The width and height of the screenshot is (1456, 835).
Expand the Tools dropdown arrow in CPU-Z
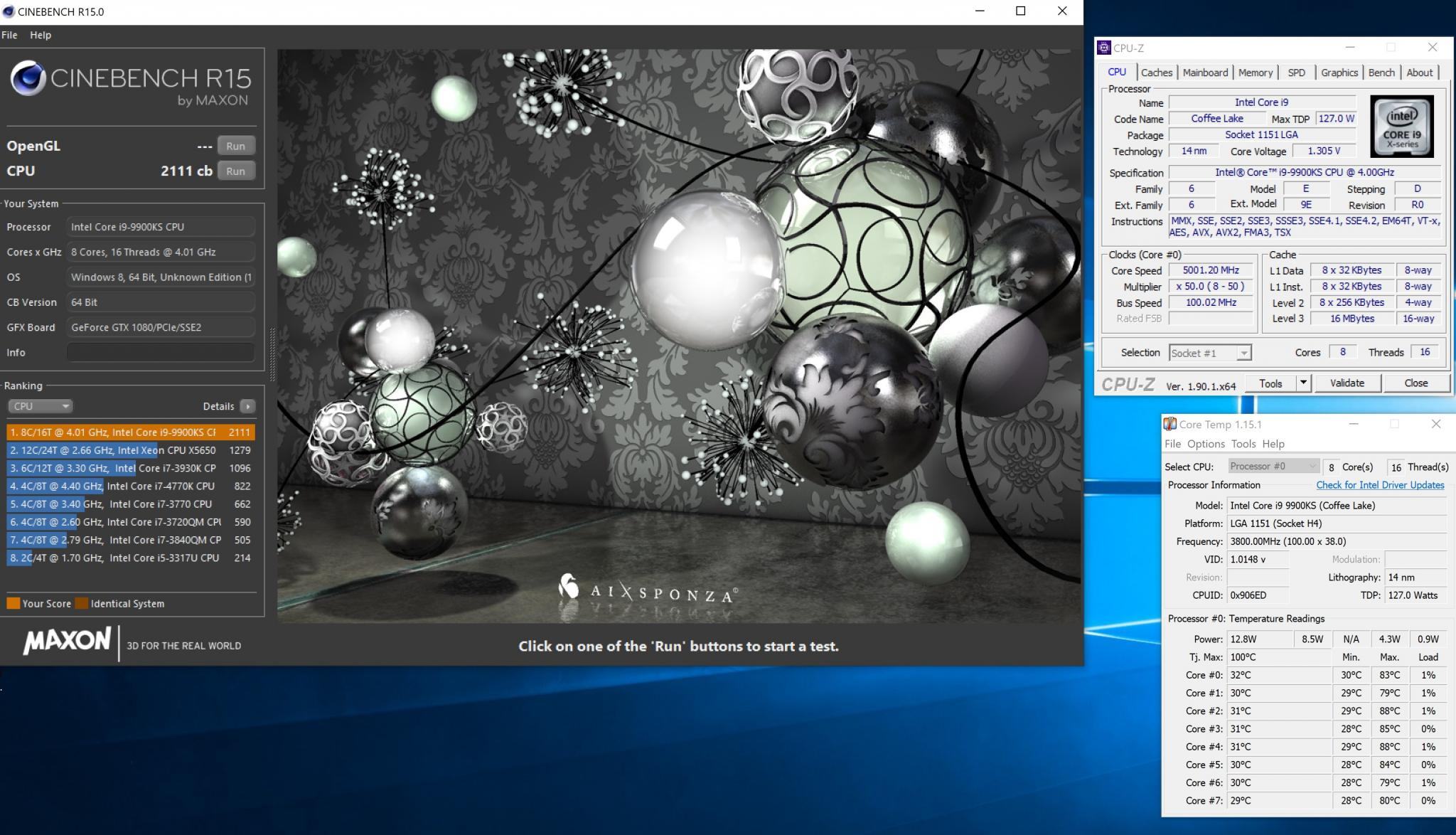1303,383
